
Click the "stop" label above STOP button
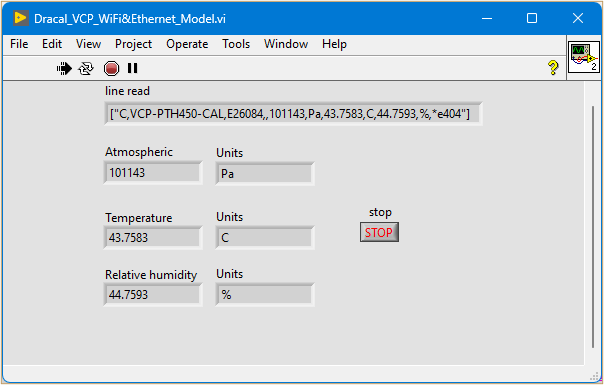tap(380, 213)
